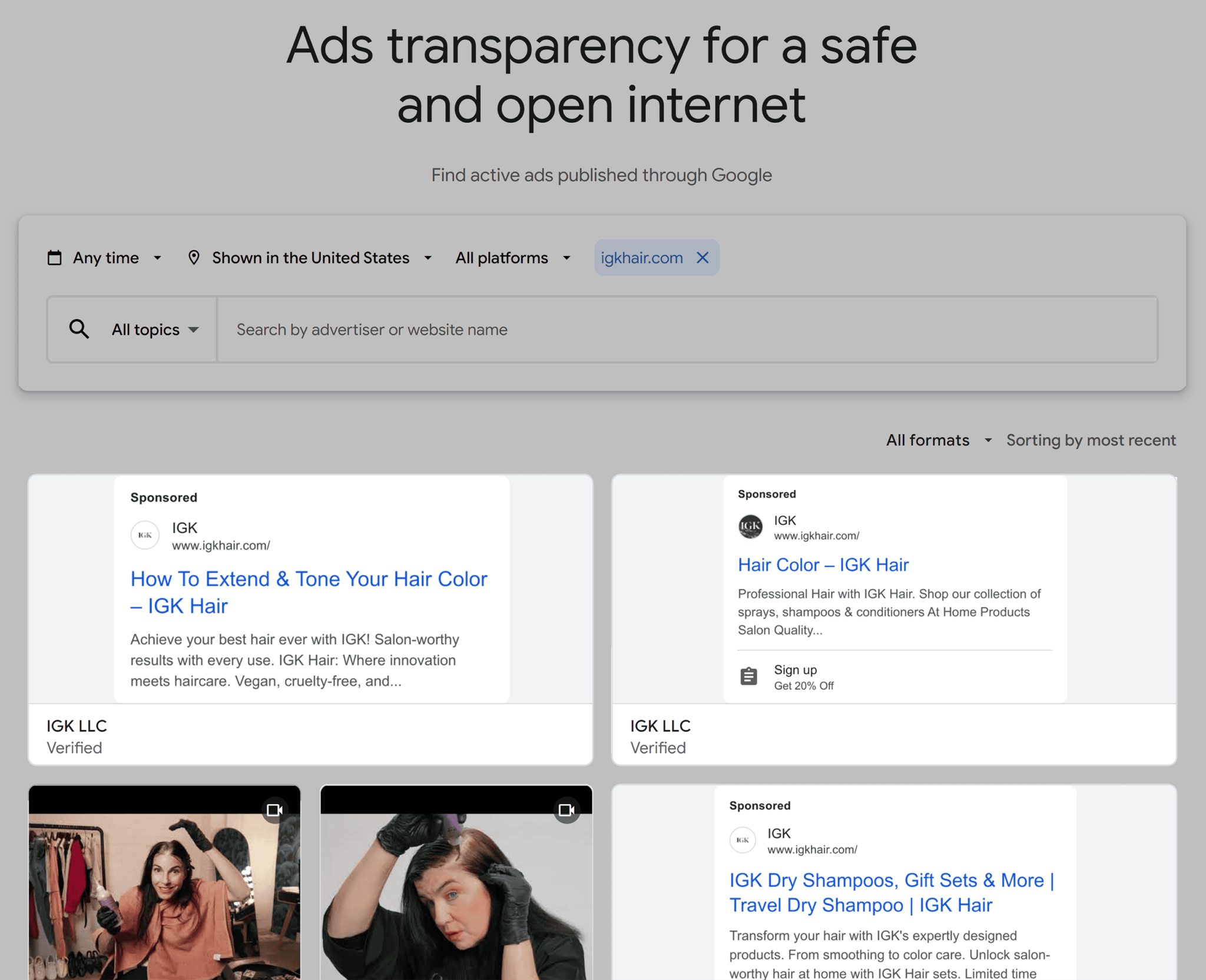The height and width of the screenshot is (980, 1206).
Task: Click the search magnifier icon
Action: click(80, 329)
